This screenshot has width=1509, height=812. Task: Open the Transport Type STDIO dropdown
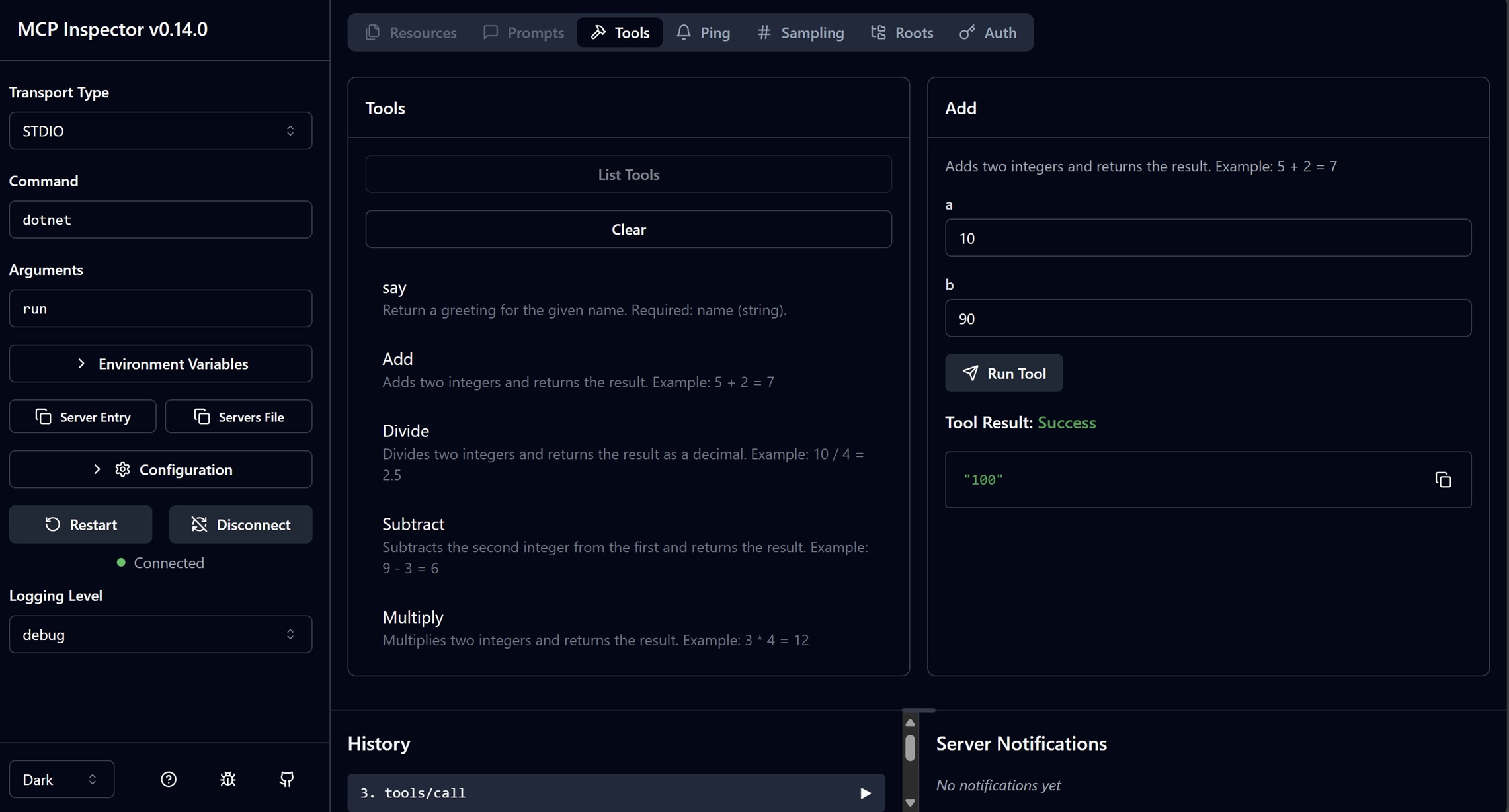click(161, 131)
